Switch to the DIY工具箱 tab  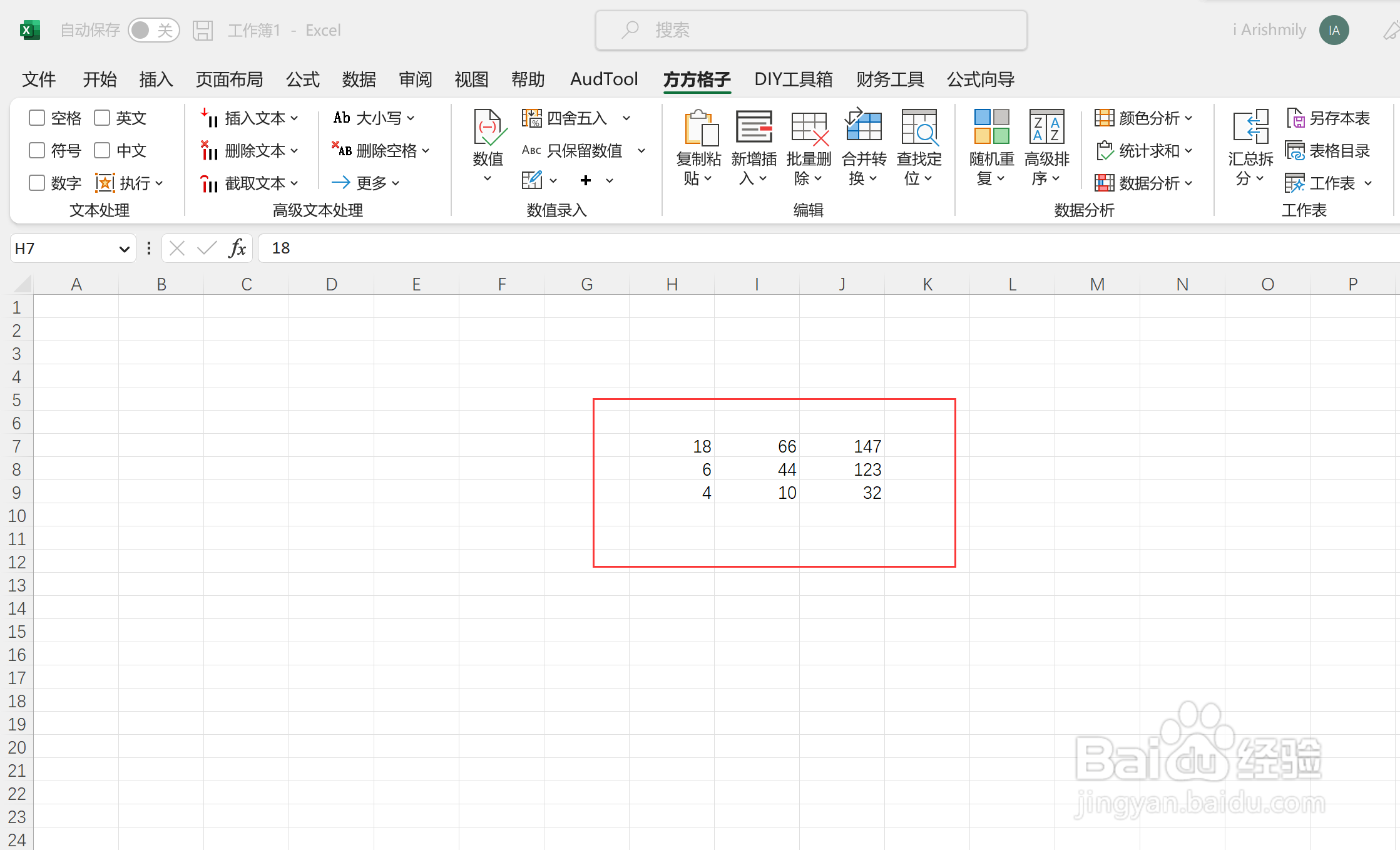794,79
